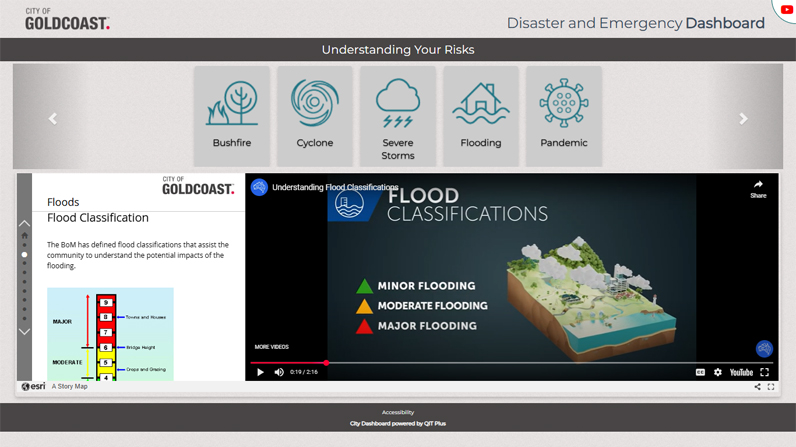
Task: Open video settings gear
Action: (717, 372)
